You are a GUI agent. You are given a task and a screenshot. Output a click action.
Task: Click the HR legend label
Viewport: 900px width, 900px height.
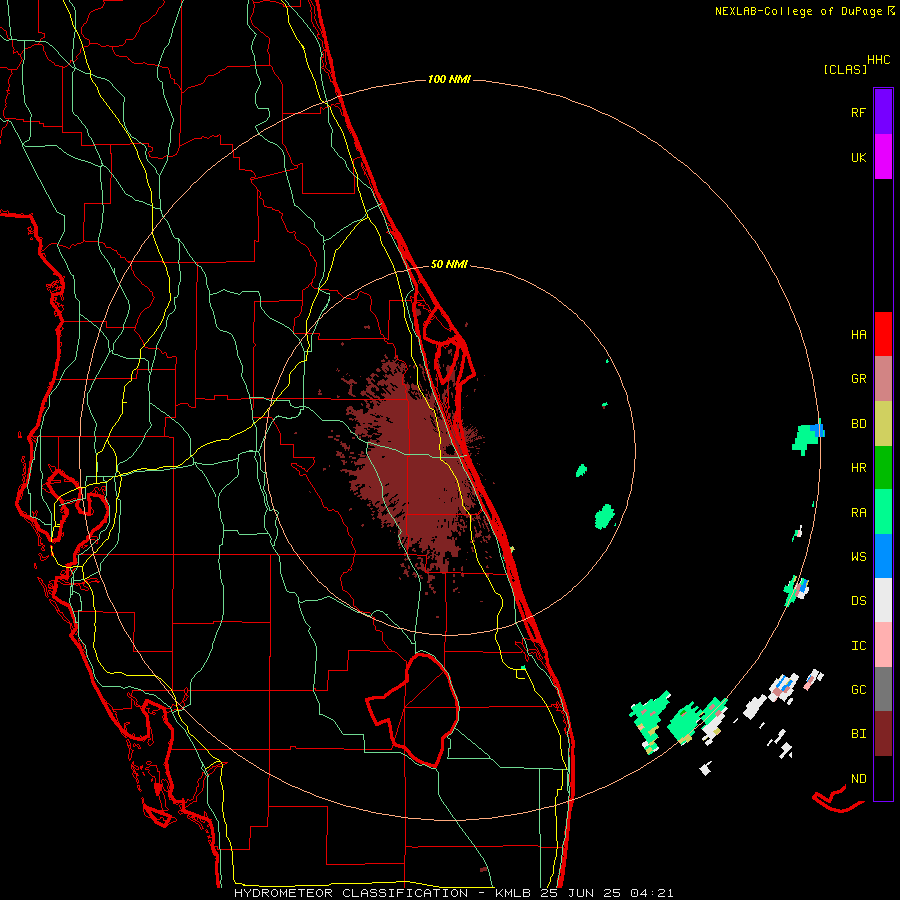(858, 468)
